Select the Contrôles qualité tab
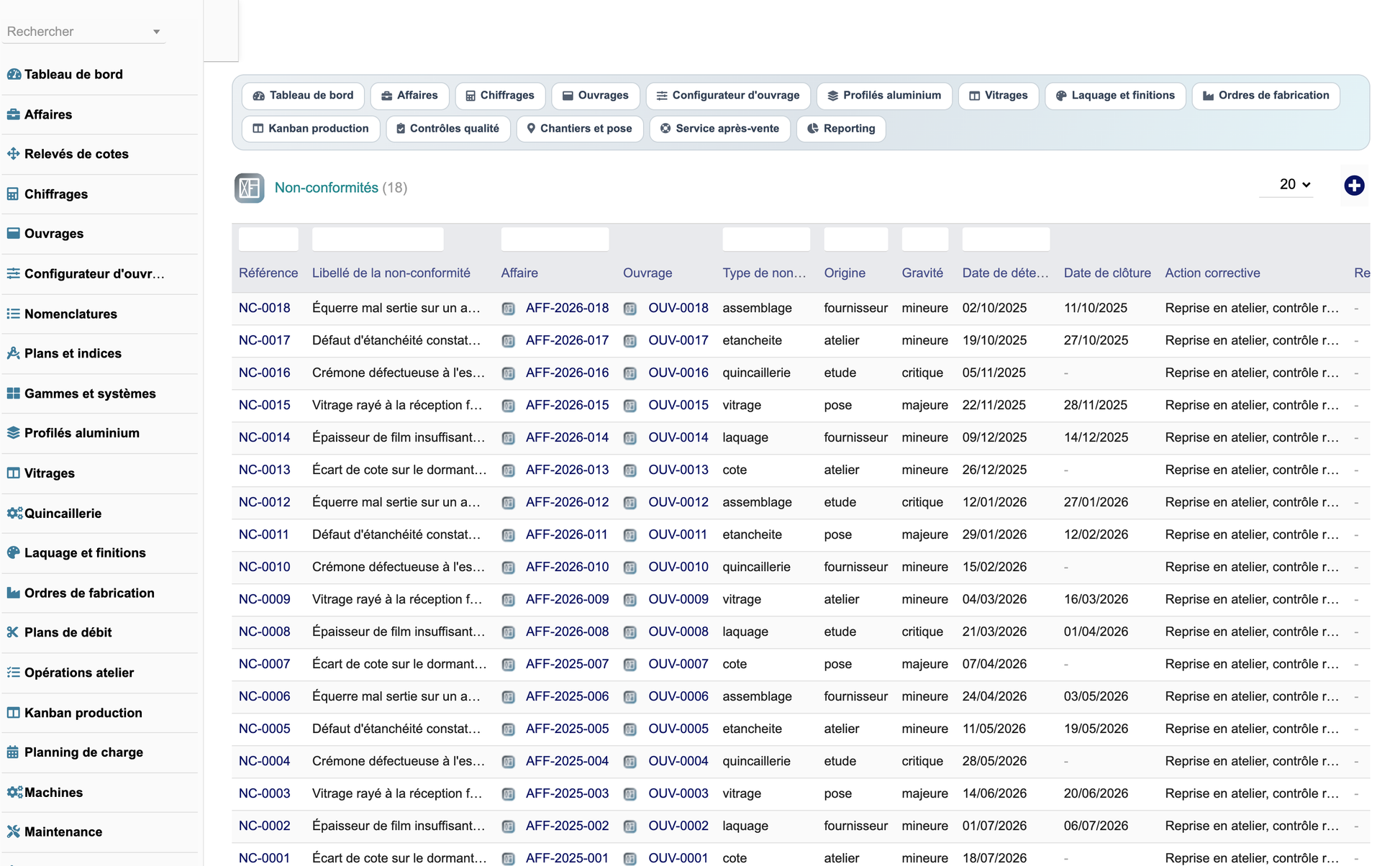Image resolution: width=1400 pixels, height=866 pixels. [447, 129]
